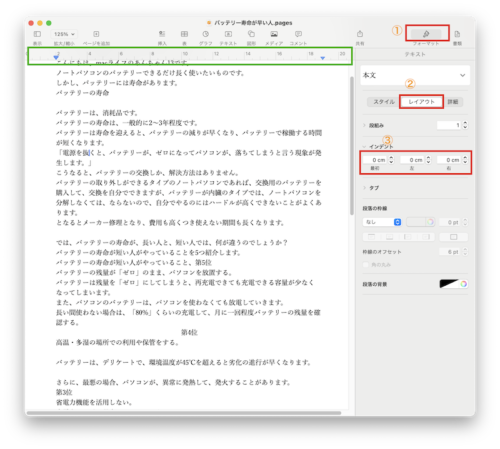Toggle the 角の丸み rounded corners checkbox
The image size is (500, 449).
coord(366,265)
